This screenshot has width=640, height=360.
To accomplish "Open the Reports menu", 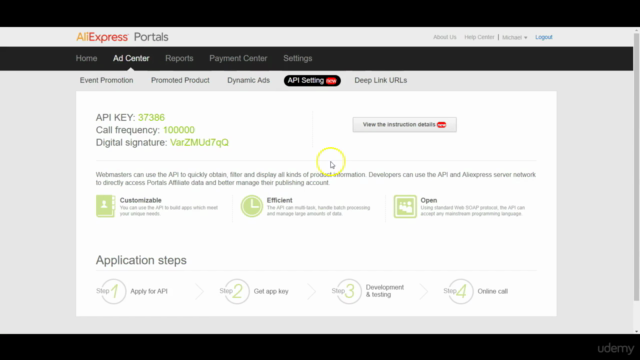I will [179, 58].
